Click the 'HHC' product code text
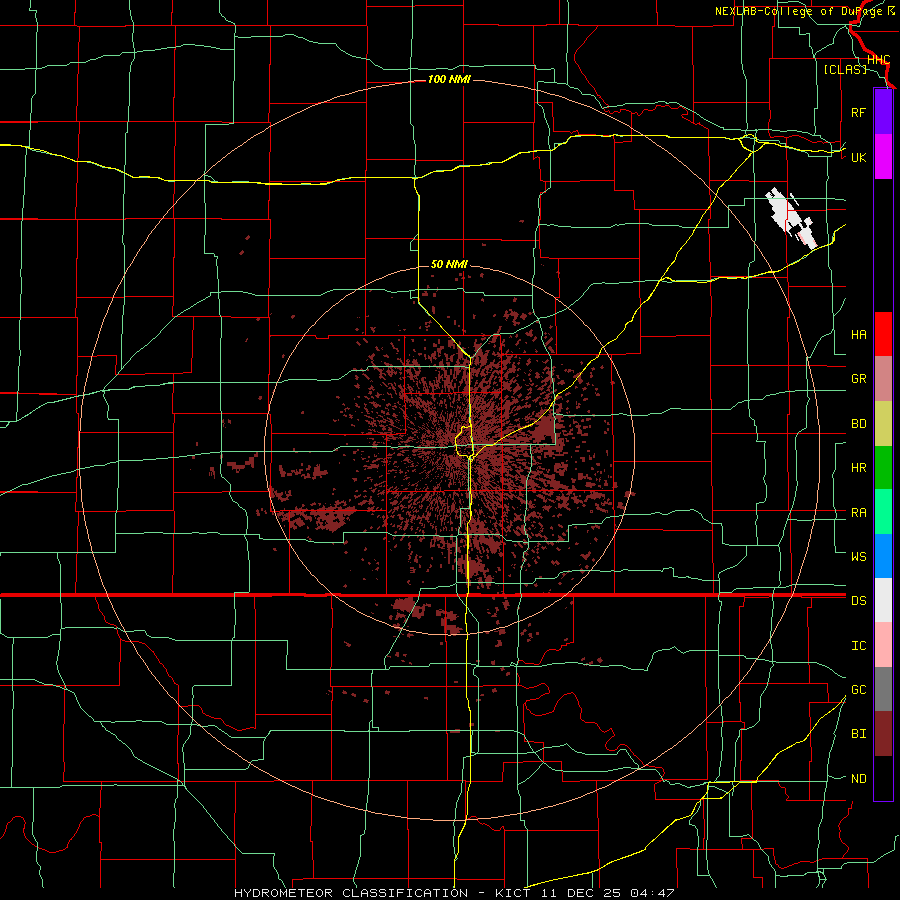Viewport: 900px width, 900px height. 878,60
